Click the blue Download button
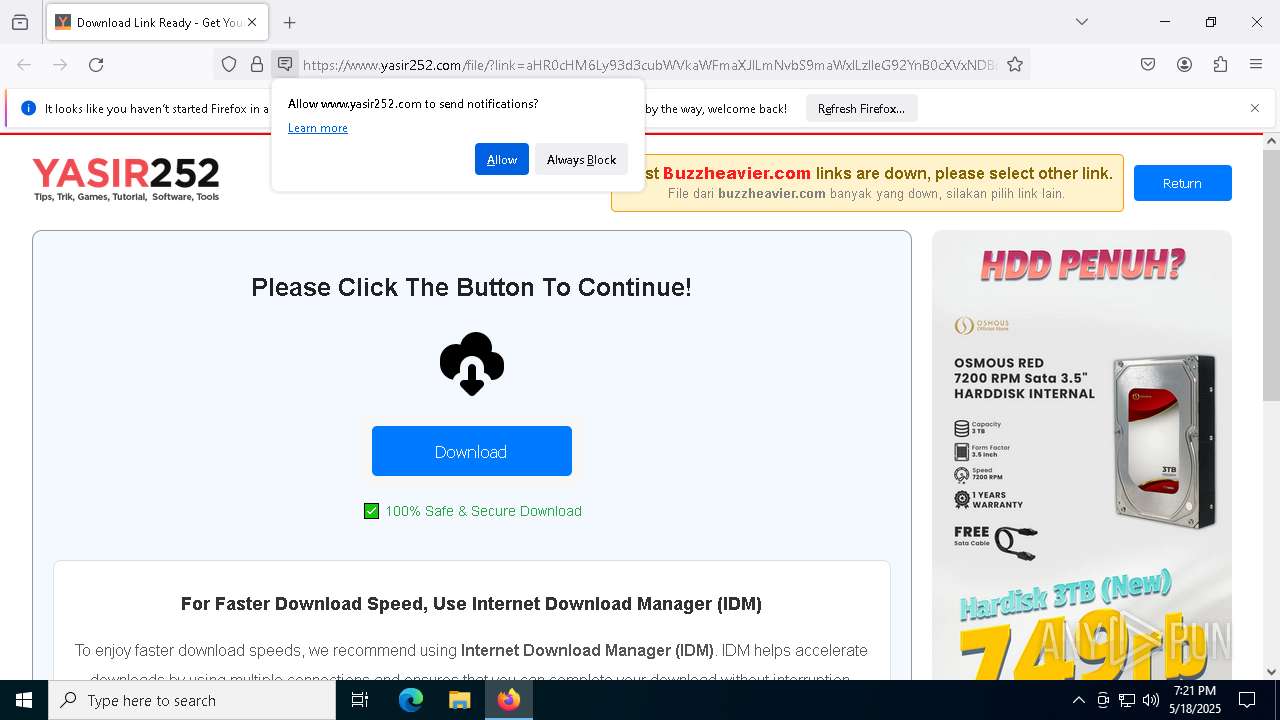This screenshot has width=1280, height=720. (472, 451)
